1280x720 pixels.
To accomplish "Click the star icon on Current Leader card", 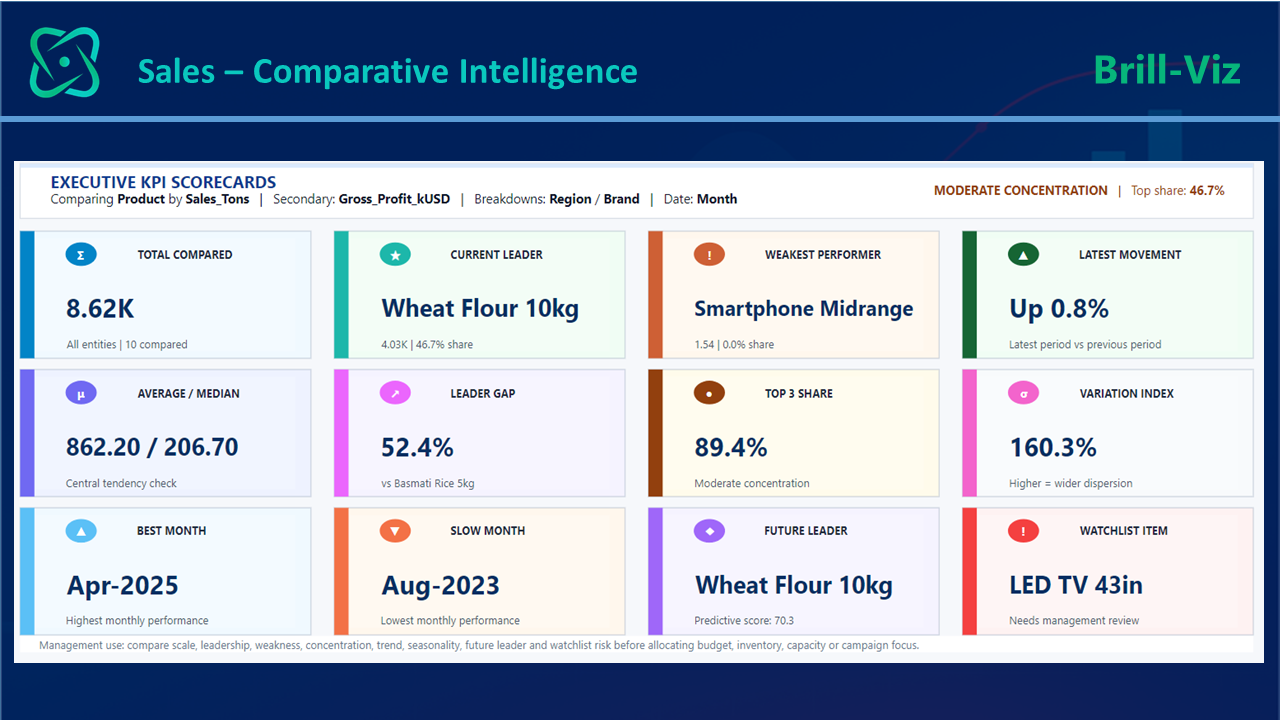I will point(395,255).
